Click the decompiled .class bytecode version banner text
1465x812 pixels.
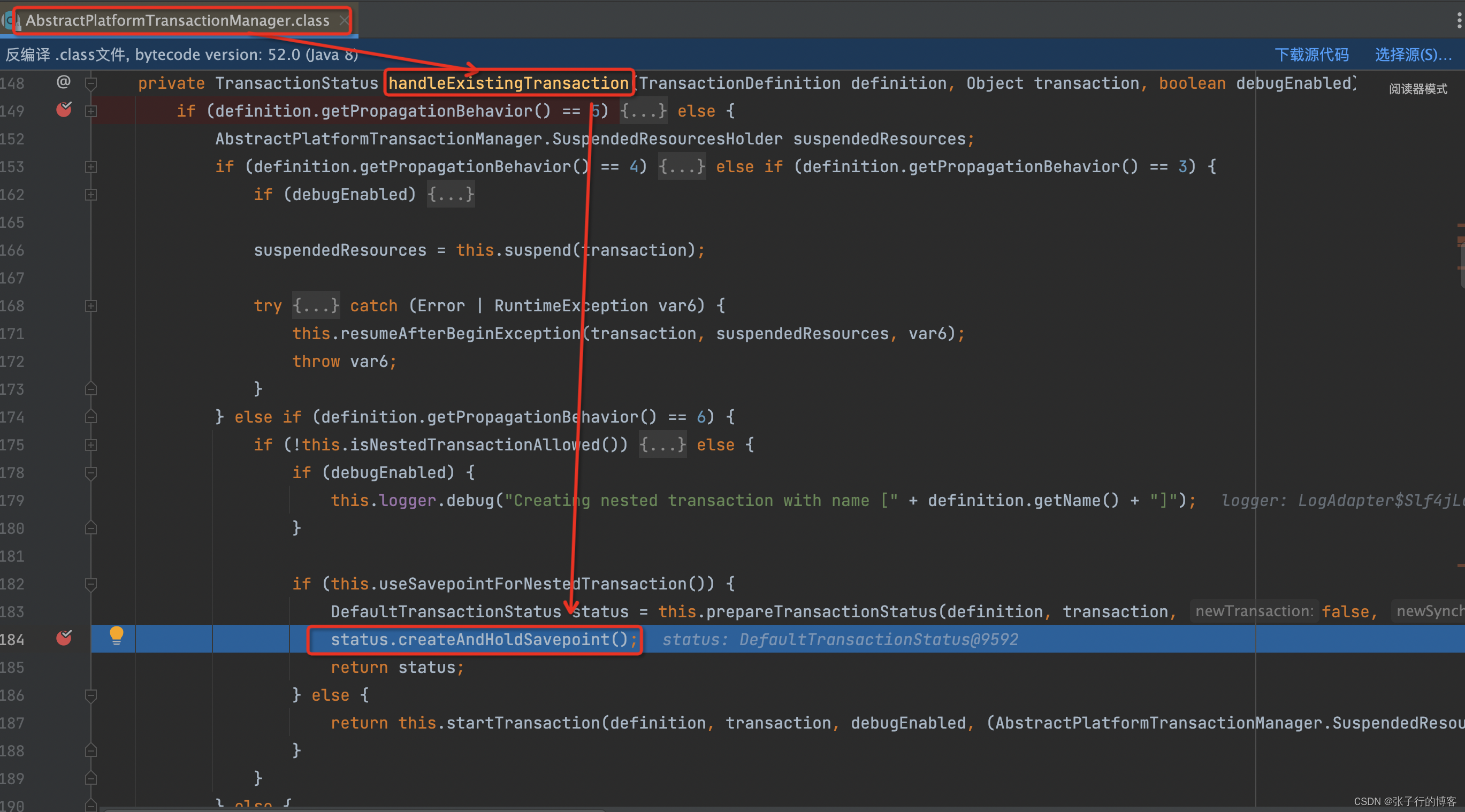(182, 55)
